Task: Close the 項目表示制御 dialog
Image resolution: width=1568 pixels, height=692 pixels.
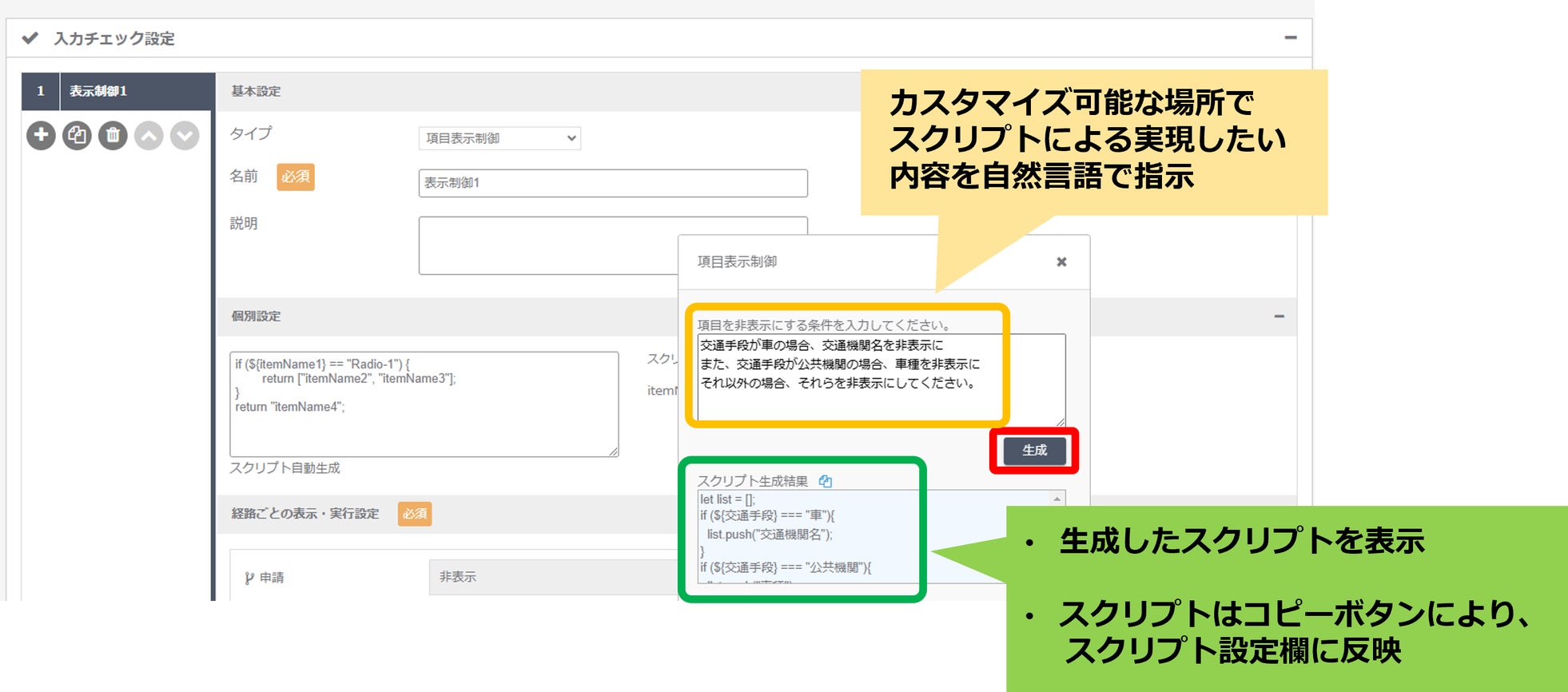Action: [x=1061, y=261]
